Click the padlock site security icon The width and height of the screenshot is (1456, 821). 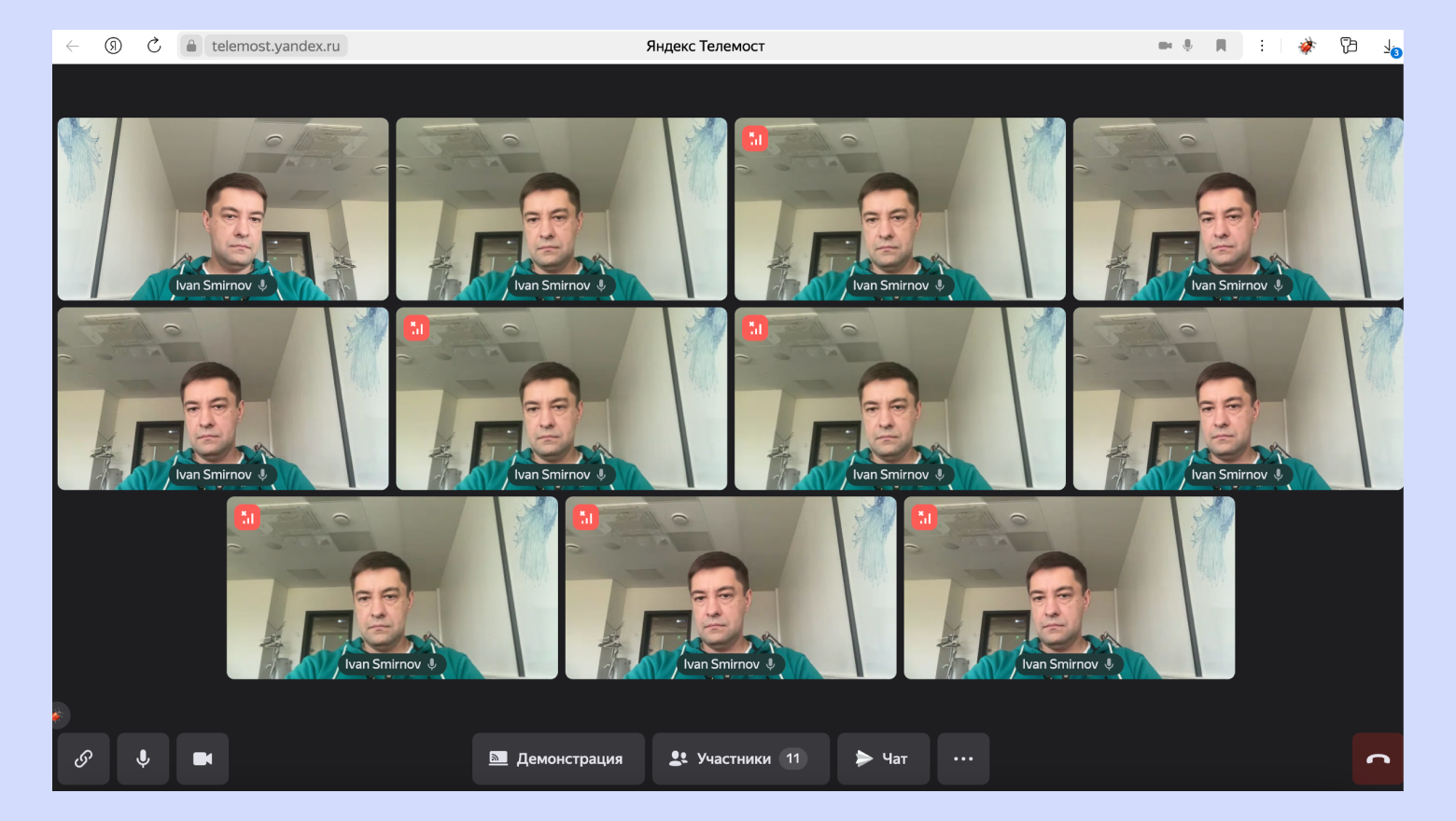click(x=191, y=46)
